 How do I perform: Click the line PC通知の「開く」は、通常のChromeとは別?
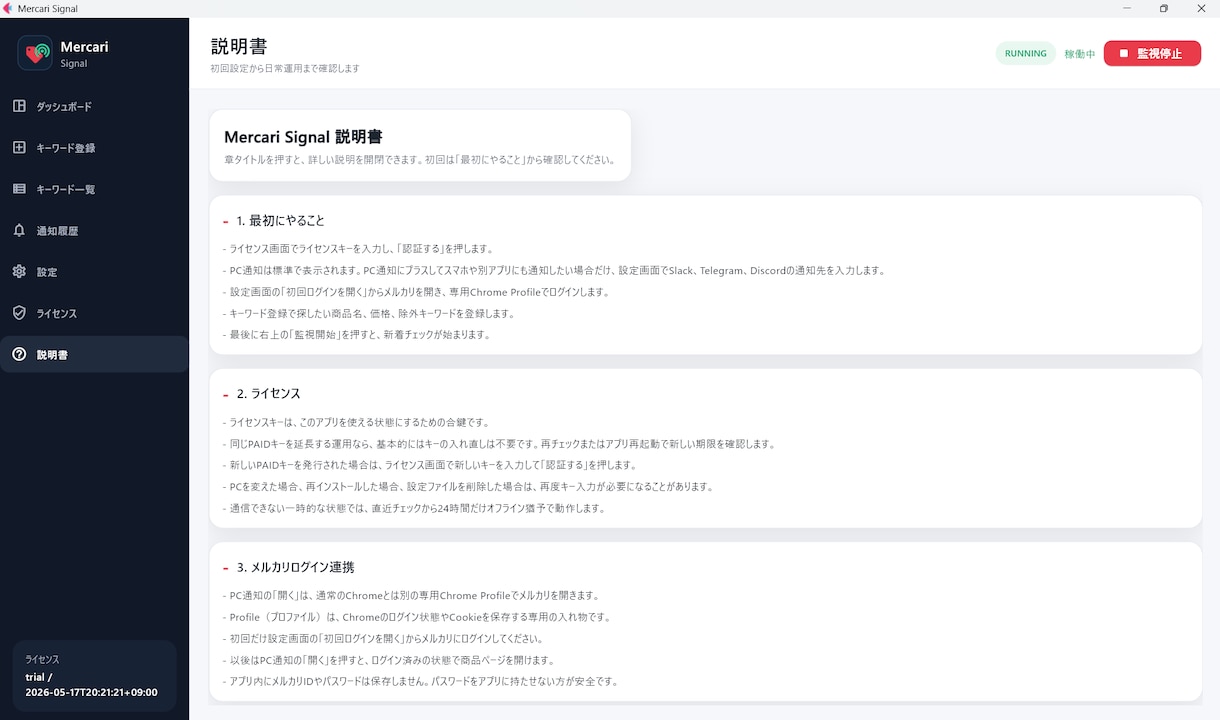point(411,596)
